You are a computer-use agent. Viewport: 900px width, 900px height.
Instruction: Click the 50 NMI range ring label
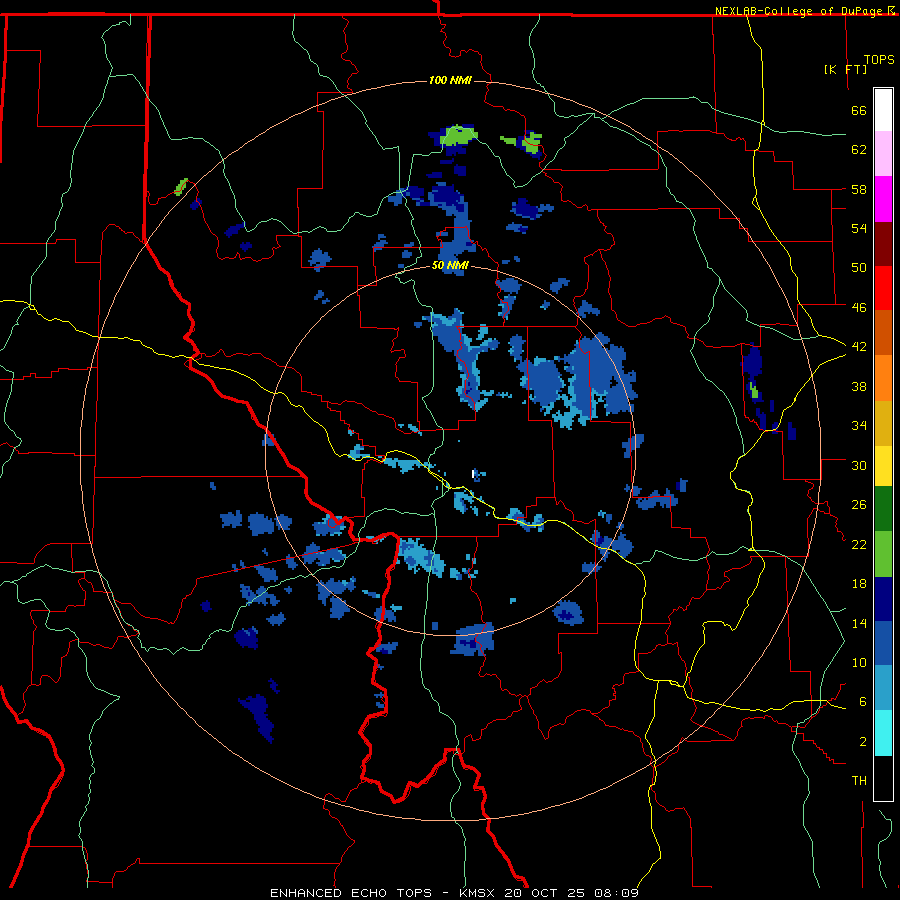tap(450, 265)
